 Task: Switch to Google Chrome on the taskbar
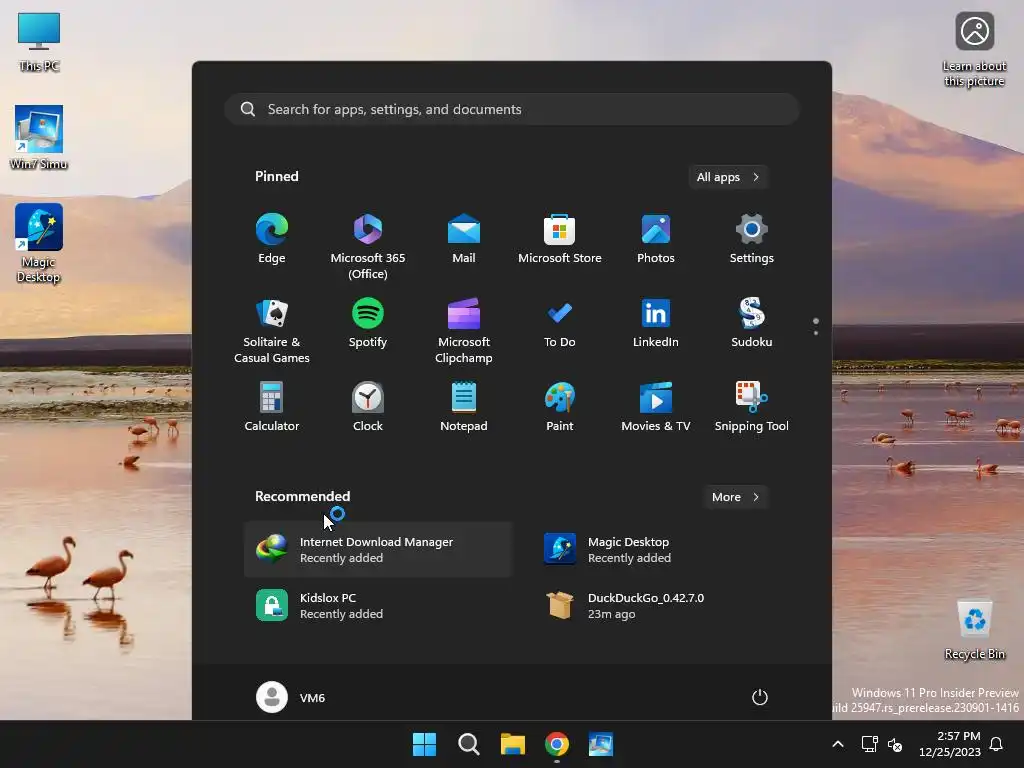pos(556,744)
